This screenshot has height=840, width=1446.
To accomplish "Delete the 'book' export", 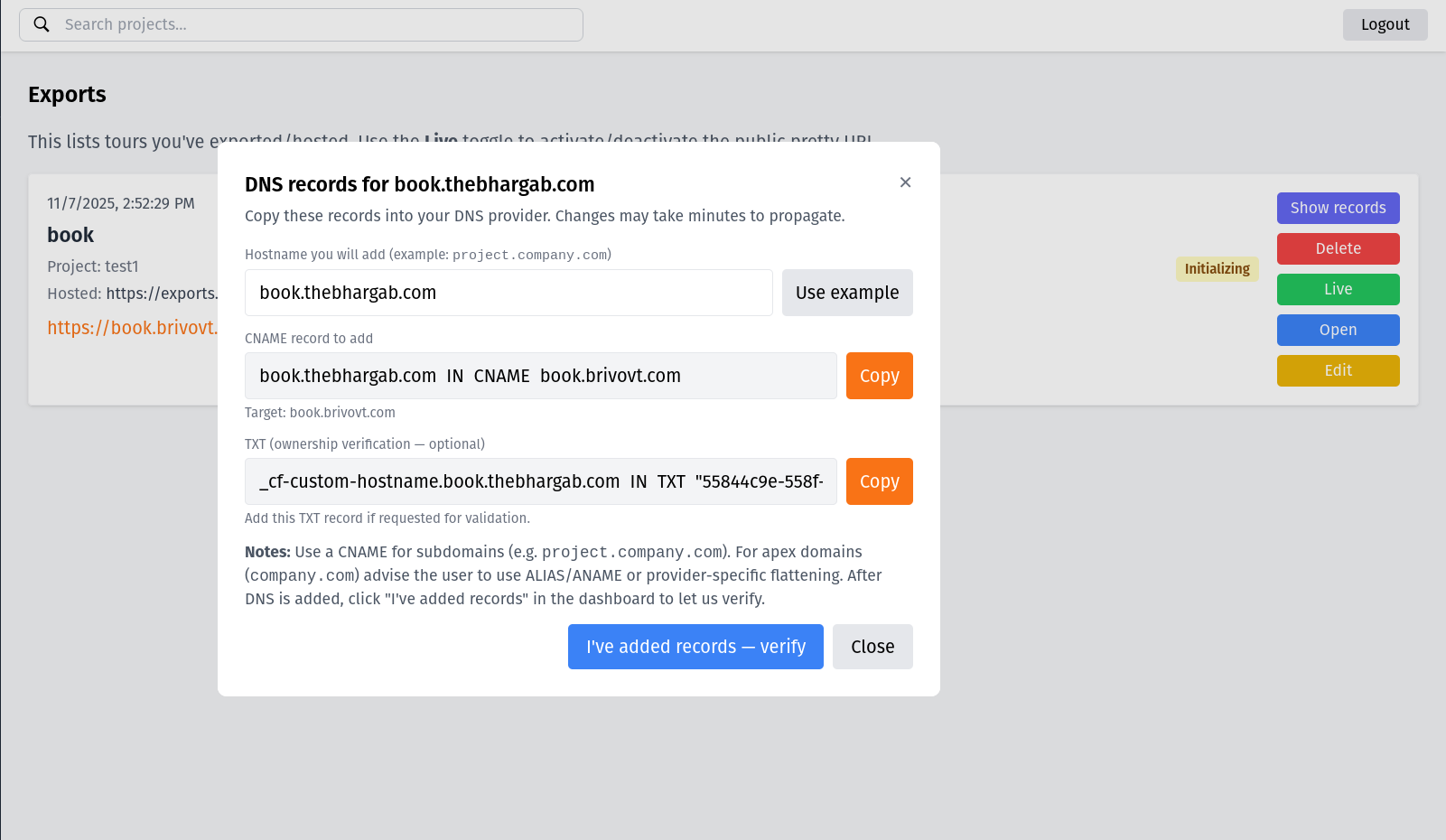I will (x=1338, y=248).
